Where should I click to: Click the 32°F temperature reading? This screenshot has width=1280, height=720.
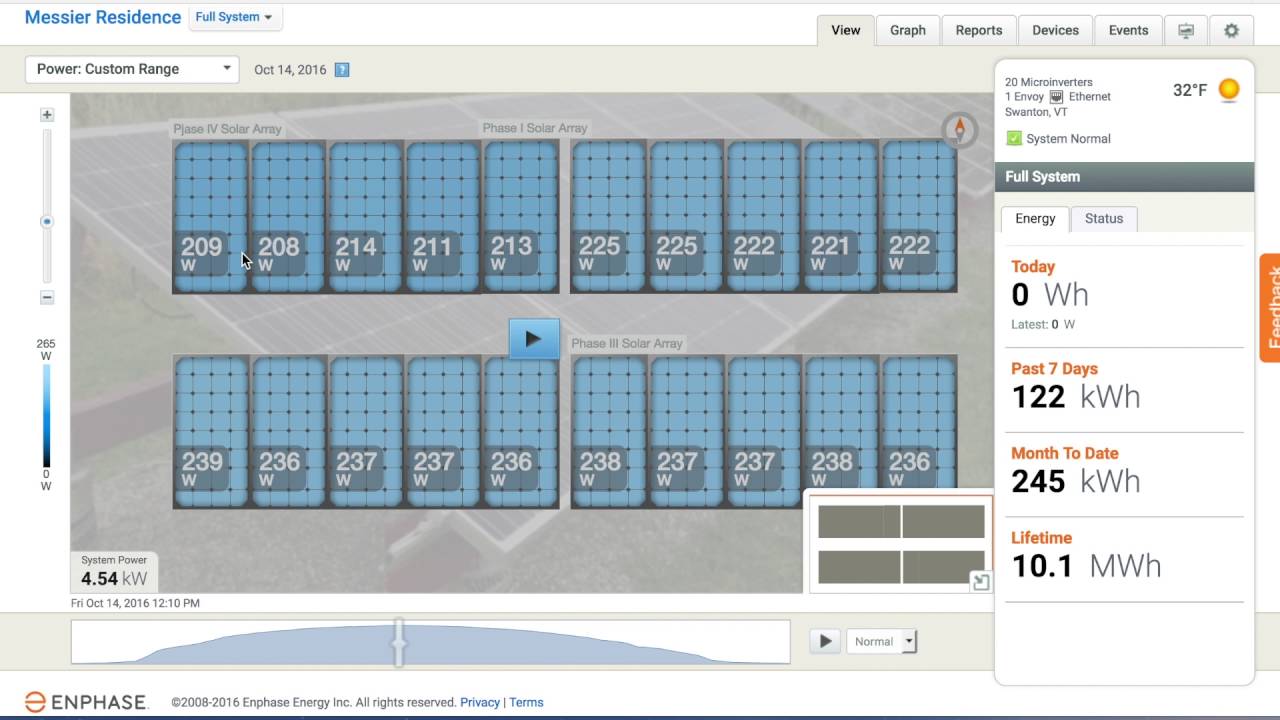(1190, 90)
